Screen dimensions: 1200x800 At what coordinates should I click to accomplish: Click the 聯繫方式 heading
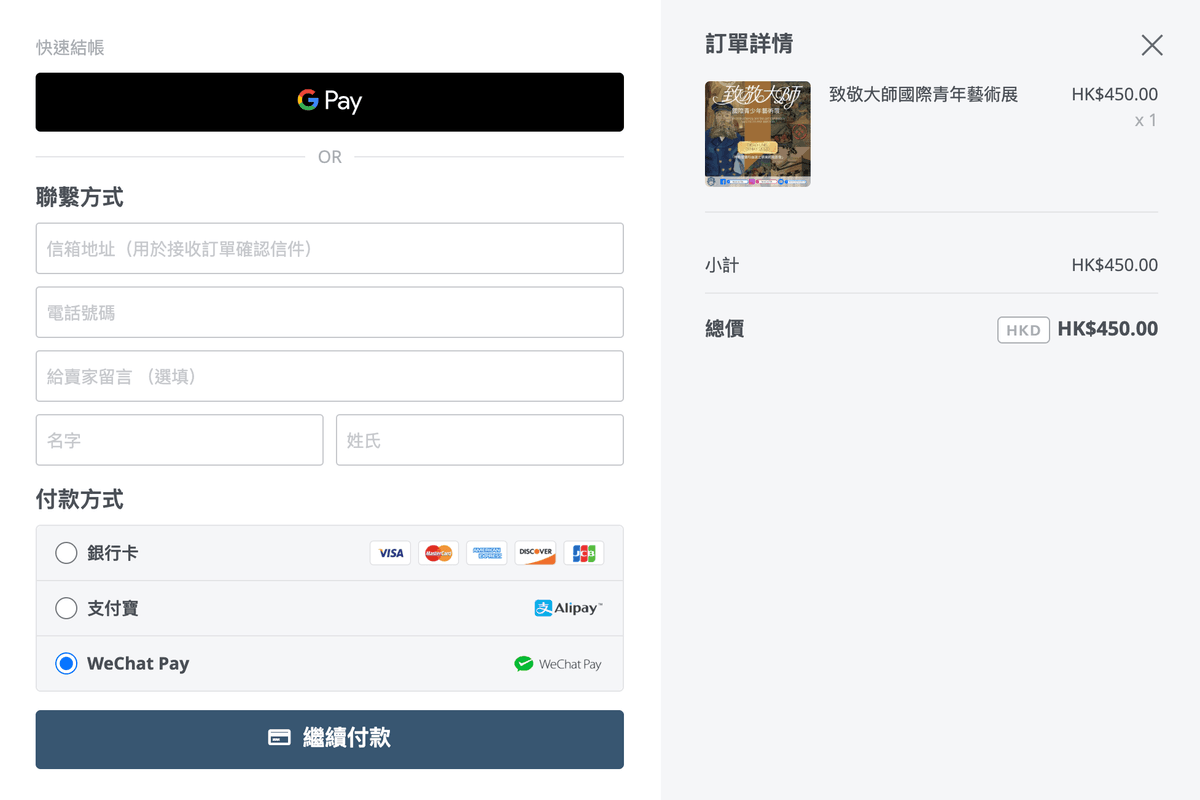click(80, 197)
